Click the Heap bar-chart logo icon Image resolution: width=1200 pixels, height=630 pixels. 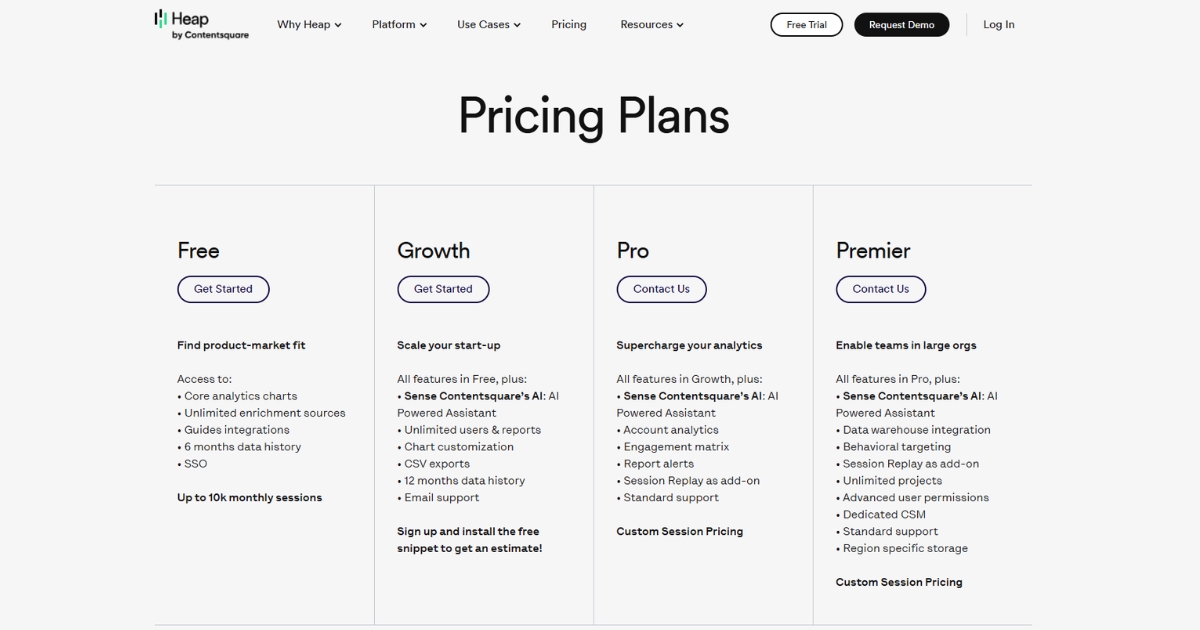[160, 17]
